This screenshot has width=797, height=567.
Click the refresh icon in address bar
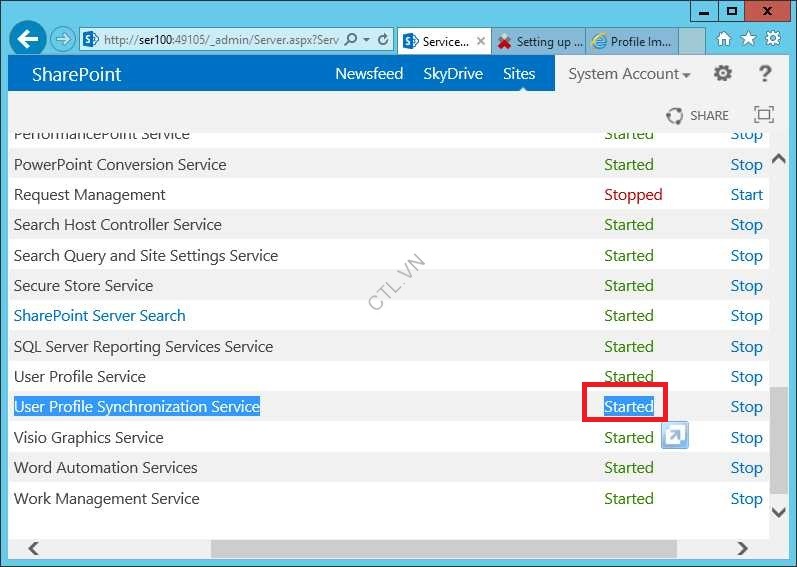pyautogui.click(x=383, y=40)
